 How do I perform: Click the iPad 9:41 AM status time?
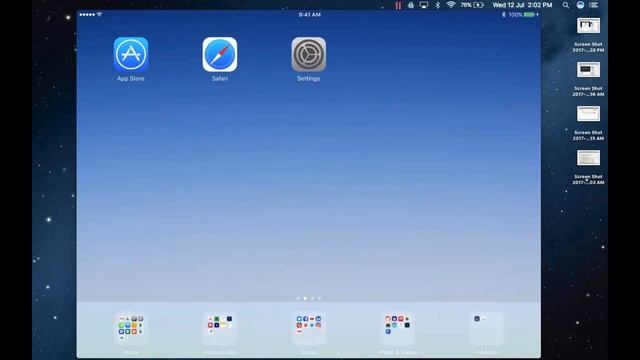point(309,14)
